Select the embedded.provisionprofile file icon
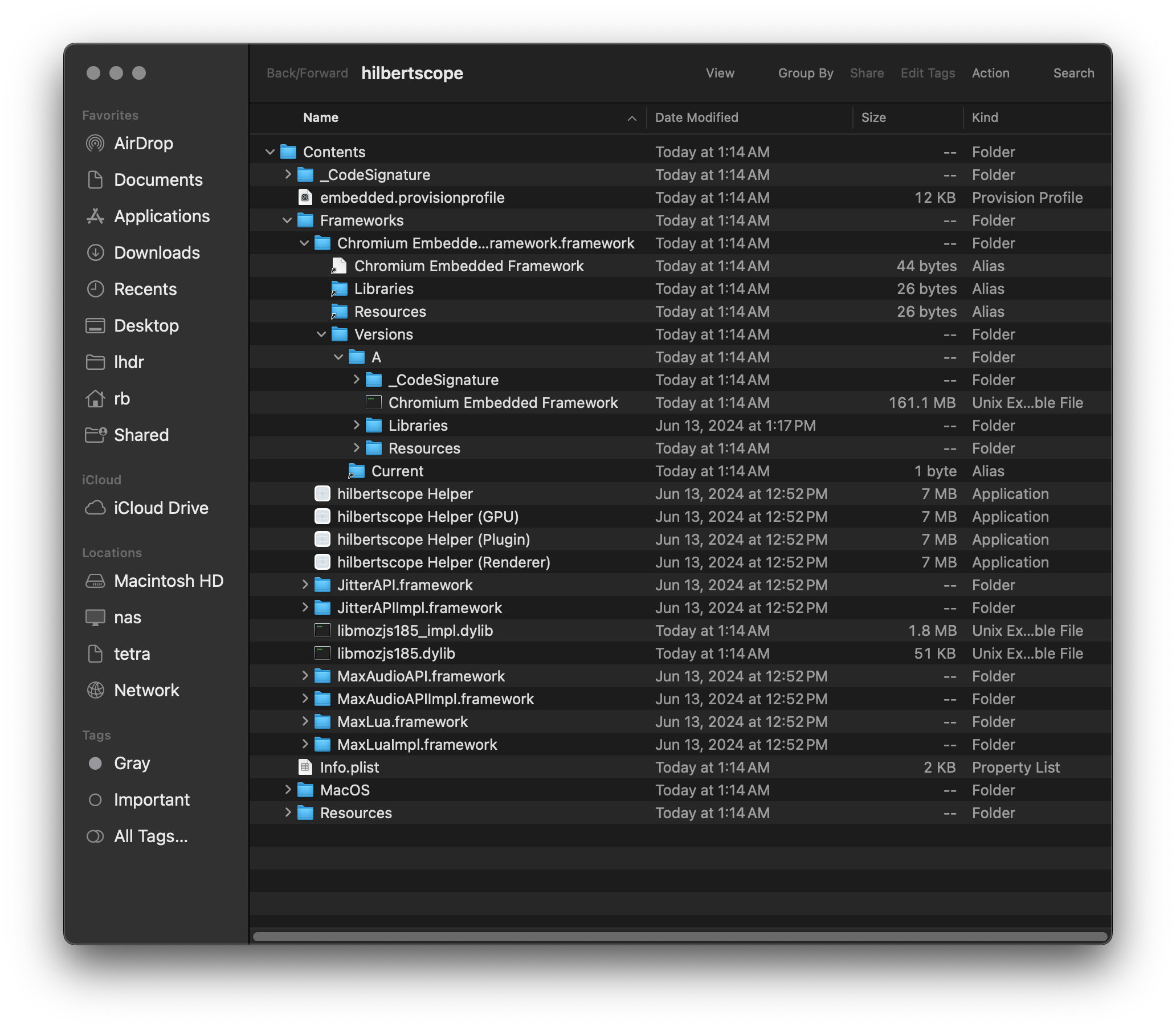The height and width of the screenshot is (1029, 1176). tap(305, 198)
